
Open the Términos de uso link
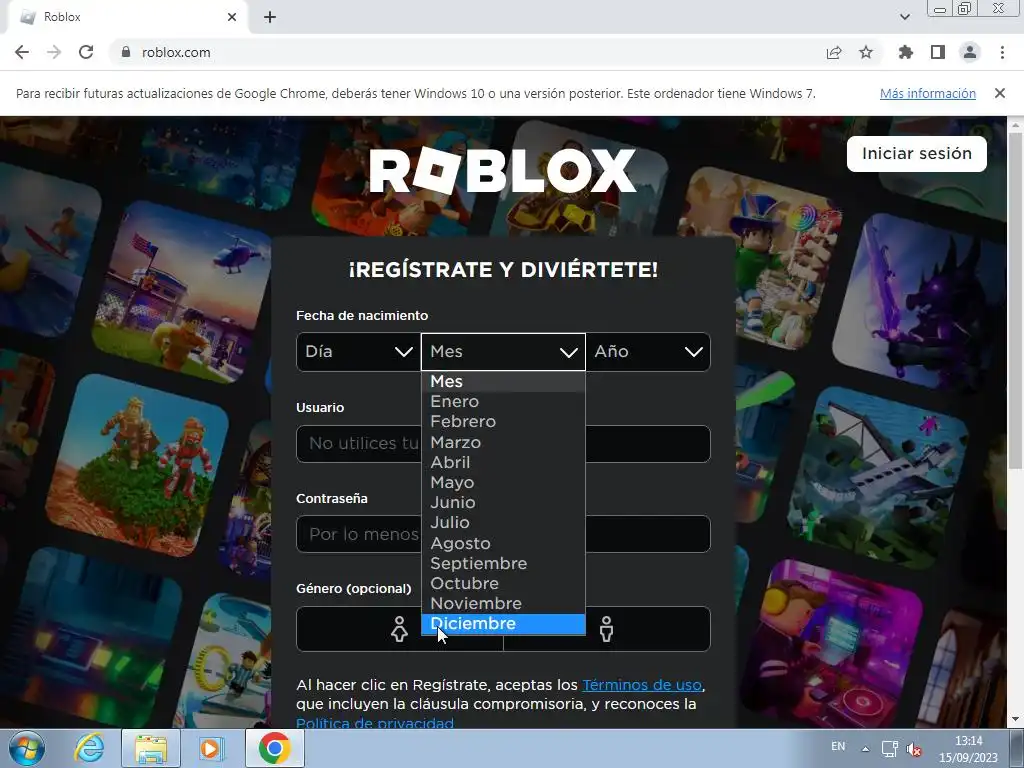[642, 685]
